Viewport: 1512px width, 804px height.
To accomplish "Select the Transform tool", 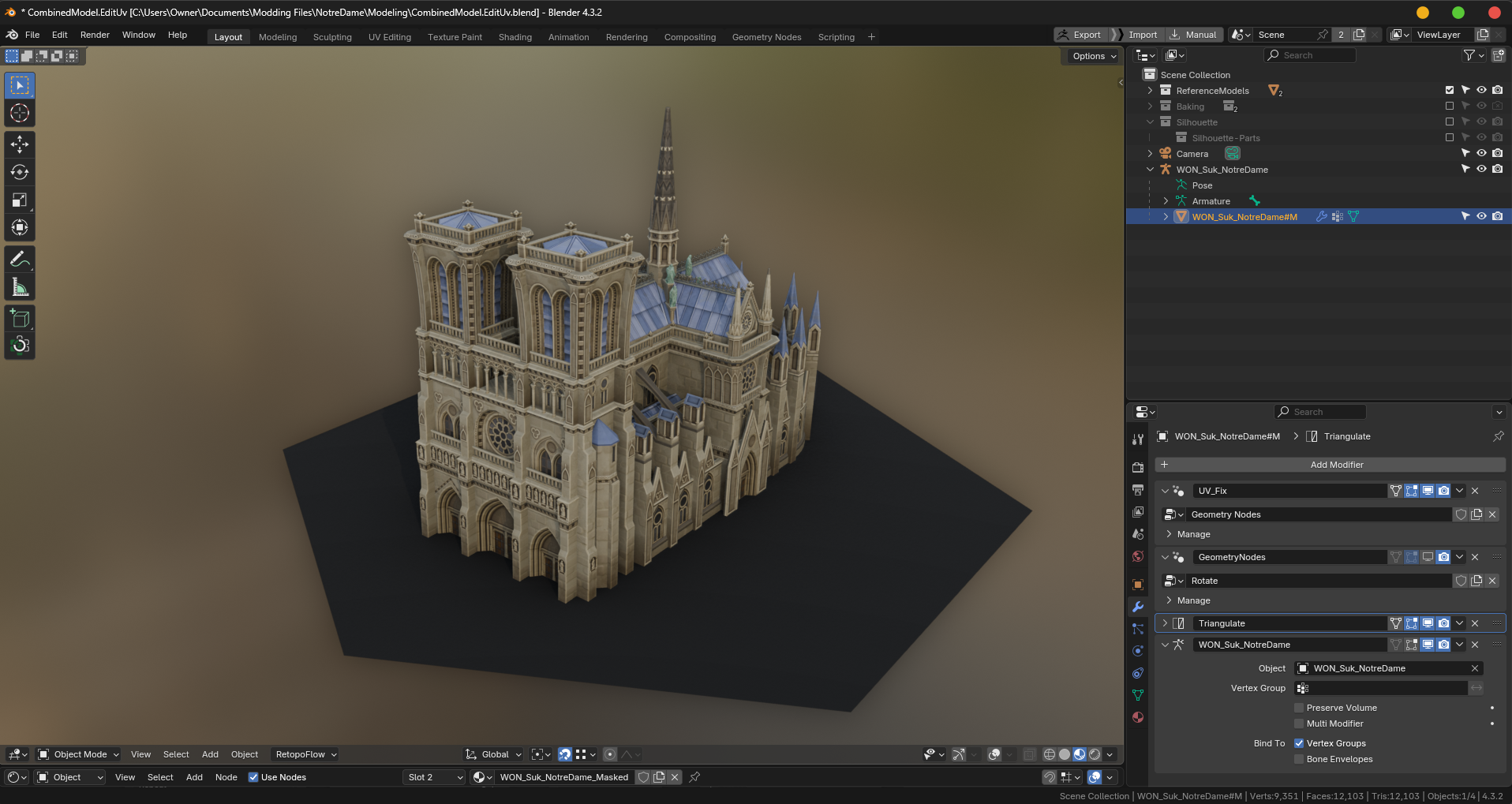I will [20, 228].
